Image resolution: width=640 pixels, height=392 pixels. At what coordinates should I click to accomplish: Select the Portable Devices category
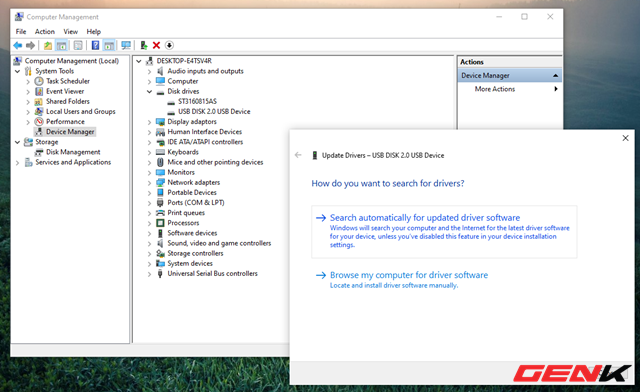(192, 193)
